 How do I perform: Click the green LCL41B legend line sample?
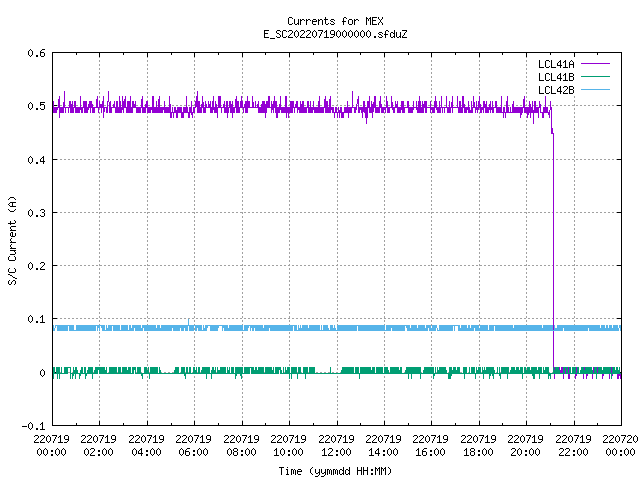tap(595, 77)
